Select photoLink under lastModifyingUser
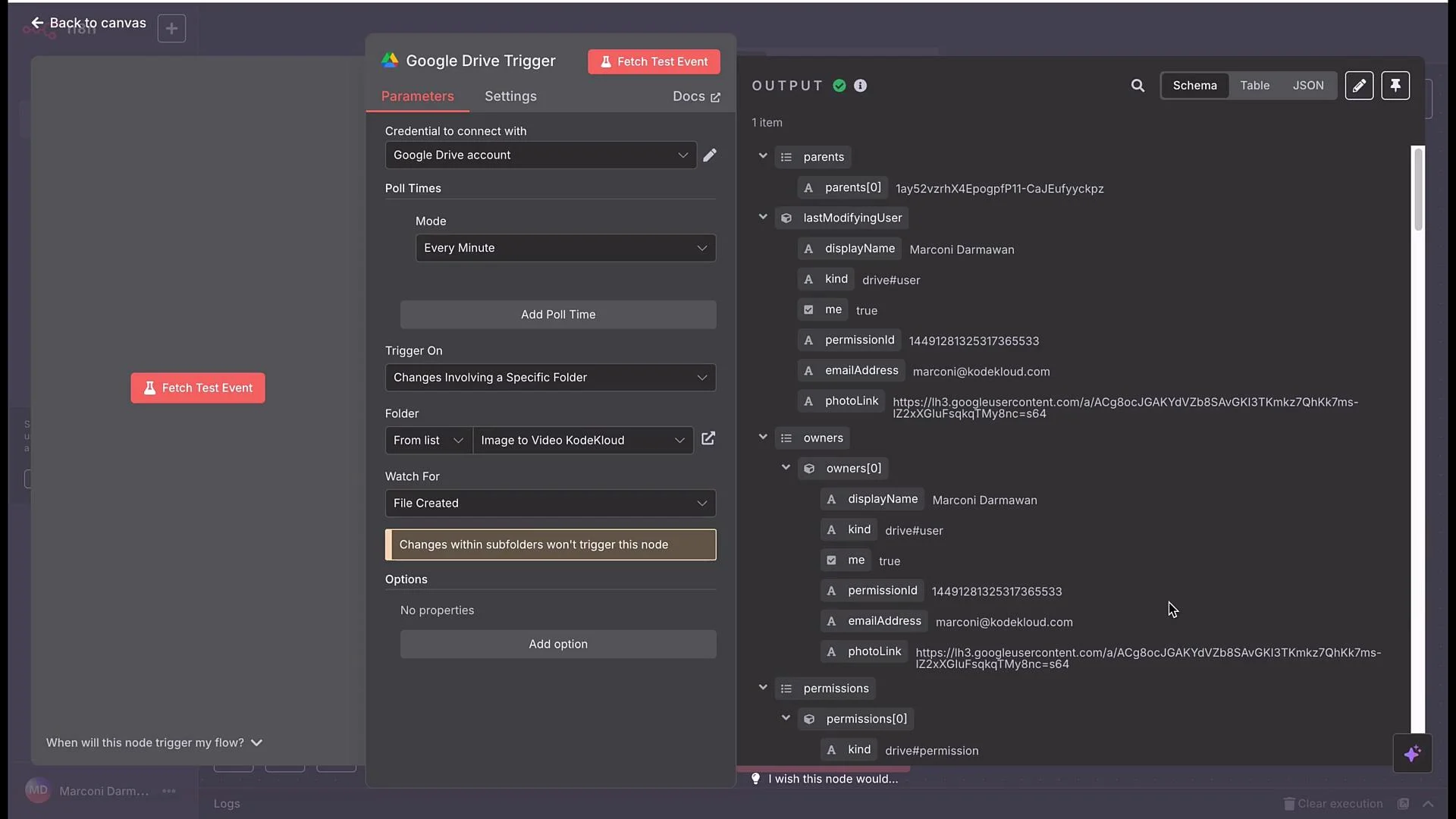1456x819 pixels. tap(841, 400)
